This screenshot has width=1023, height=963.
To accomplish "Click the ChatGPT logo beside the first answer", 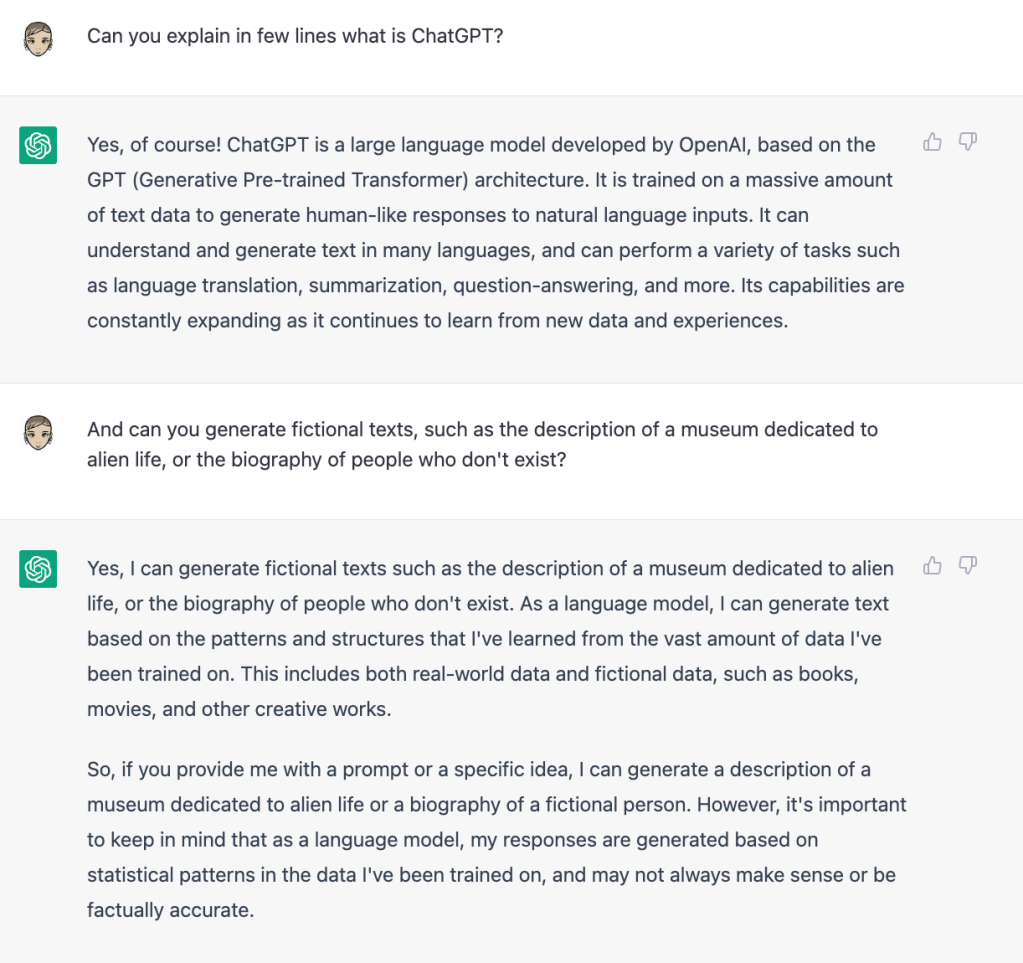I will (x=38, y=146).
